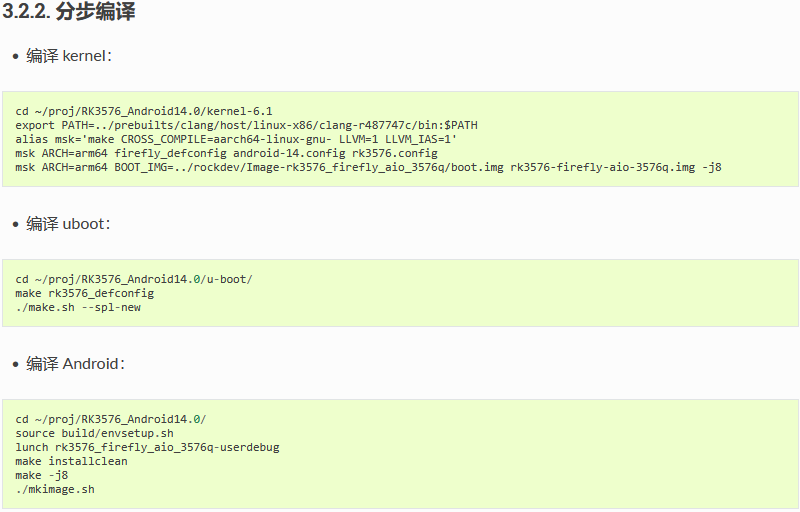Click the BOOT_IMG boot.img command line
This screenshot has width=800, height=512.
368,167
